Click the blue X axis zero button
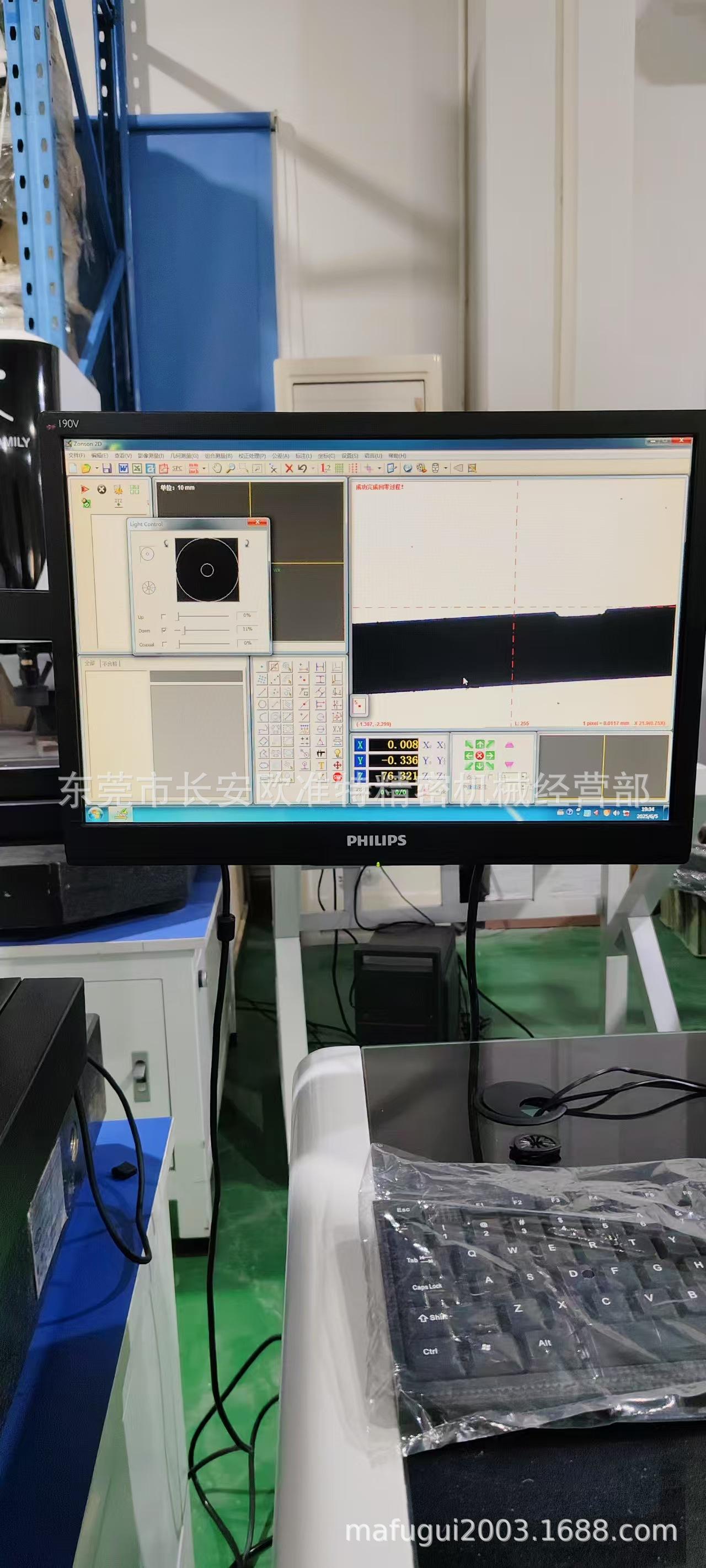This screenshot has height=1568, width=706. (360, 745)
